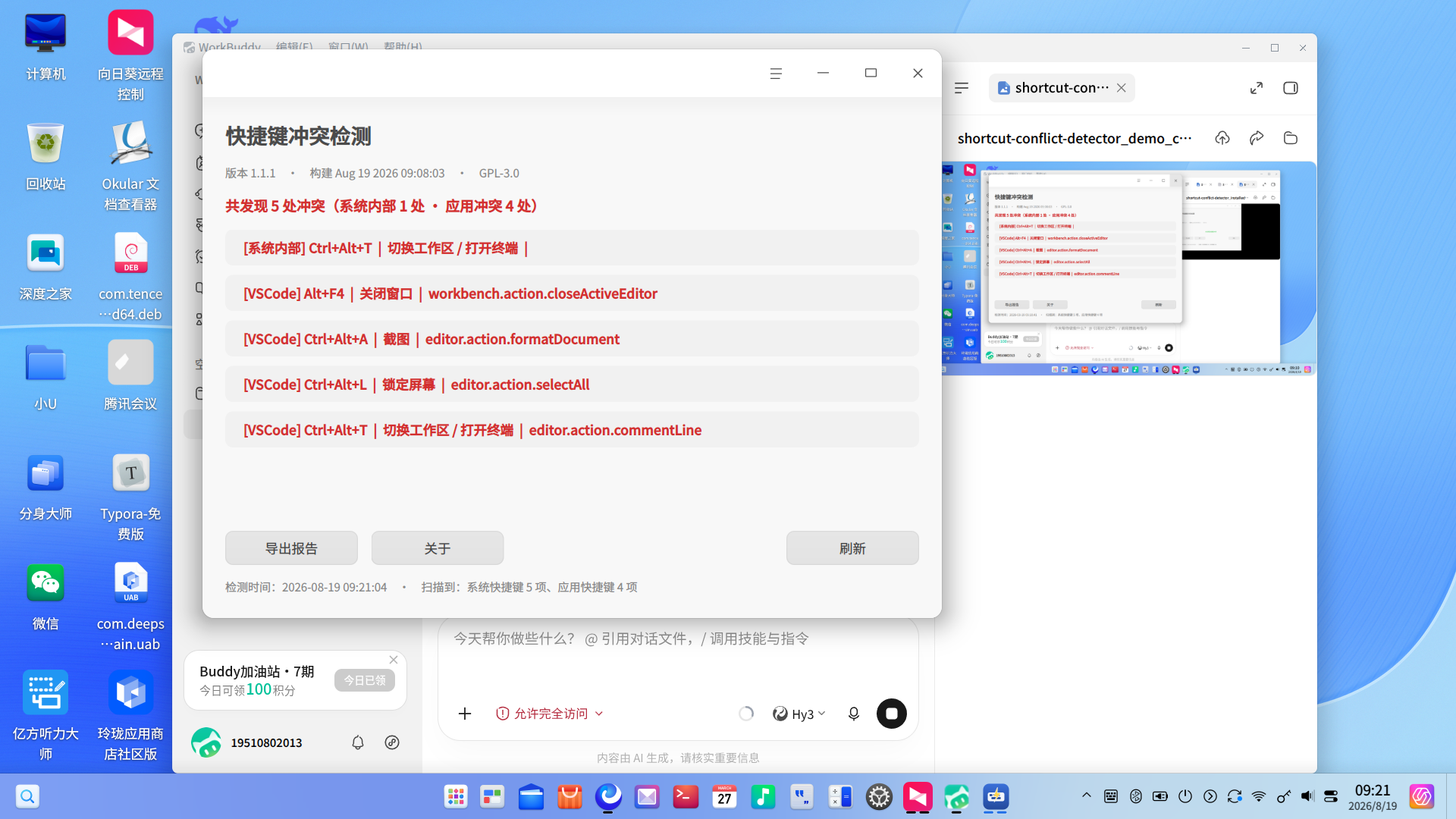Open the screenshot preview thumbnail
Image resolution: width=1456 pixels, height=819 pixels.
coord(1128,268)
